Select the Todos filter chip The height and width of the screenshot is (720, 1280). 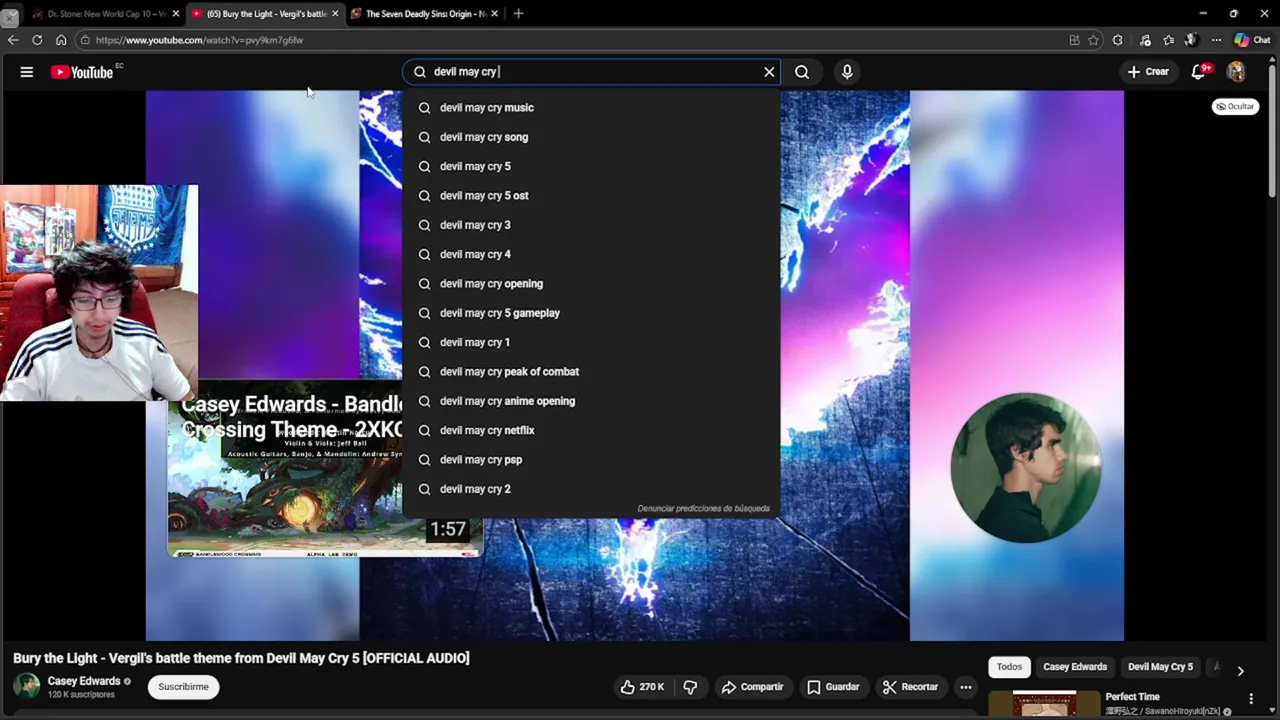click(x=1009, y=667)
